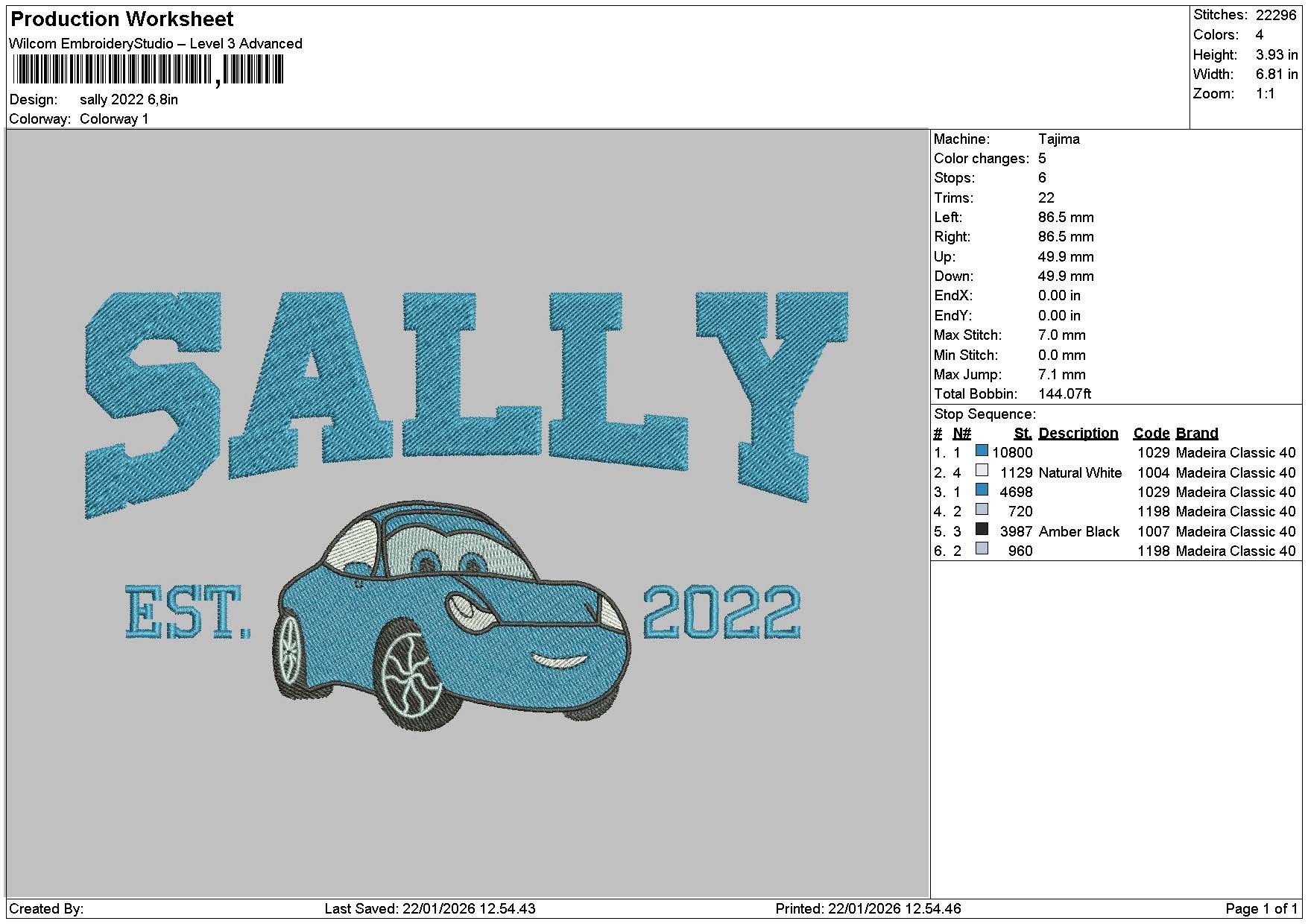Click the EndX value 0.00 in

pos(1059,296)
